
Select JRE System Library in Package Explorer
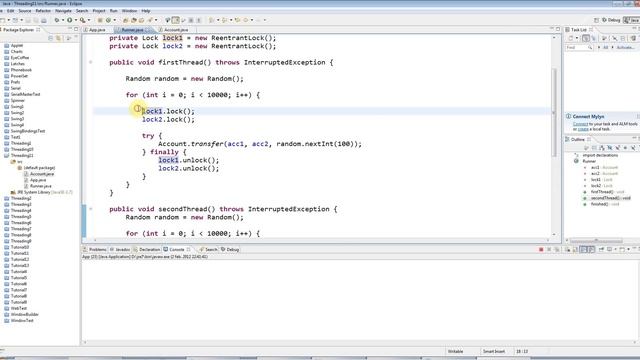point(41,192)
